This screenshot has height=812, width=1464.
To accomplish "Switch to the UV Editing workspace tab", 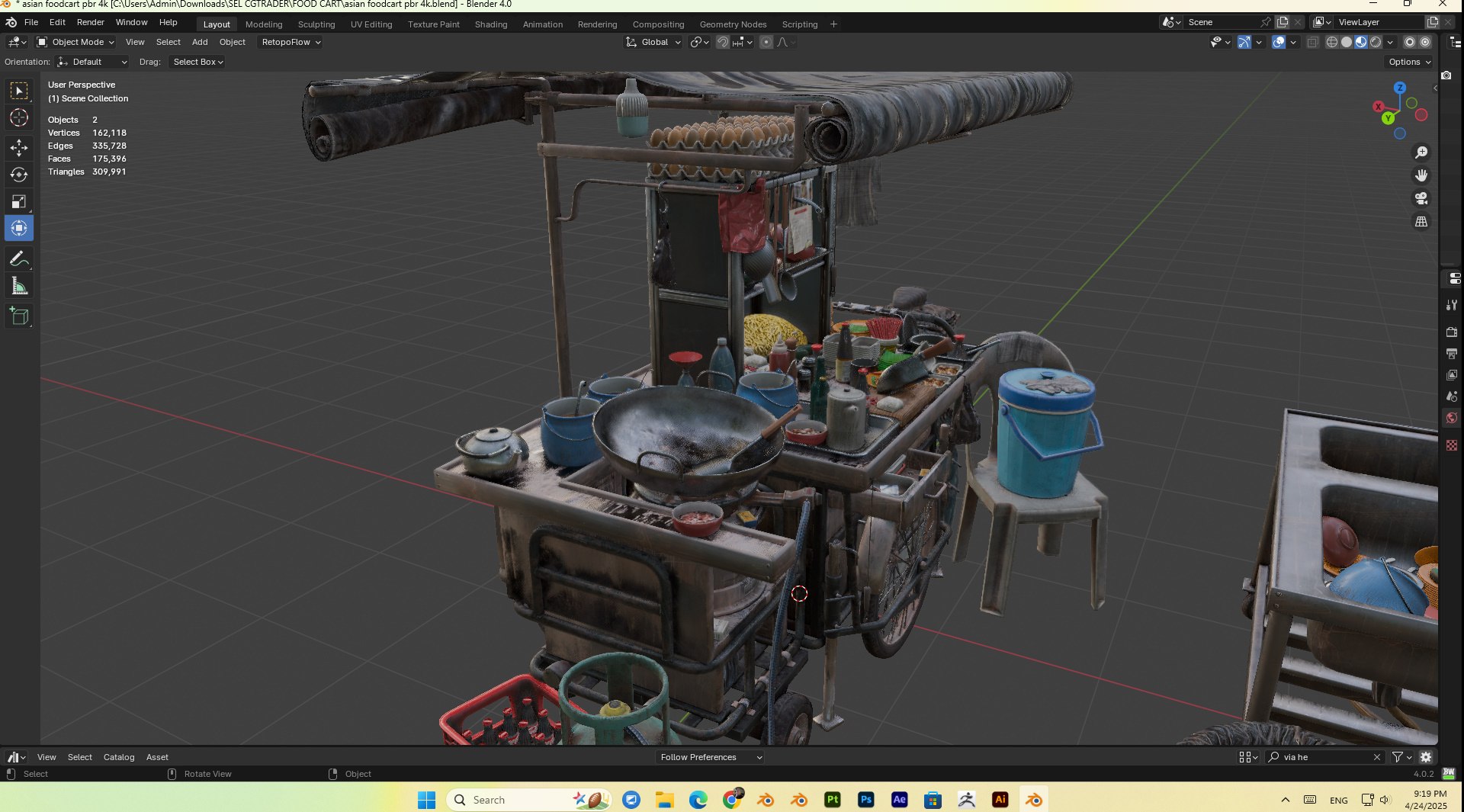I will (371, 24).
